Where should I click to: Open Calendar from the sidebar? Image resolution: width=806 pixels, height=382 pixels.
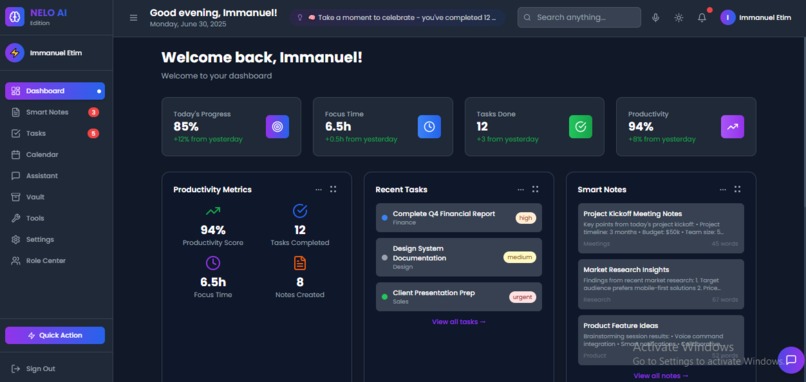pyautogui.click(x=55, y=154)
